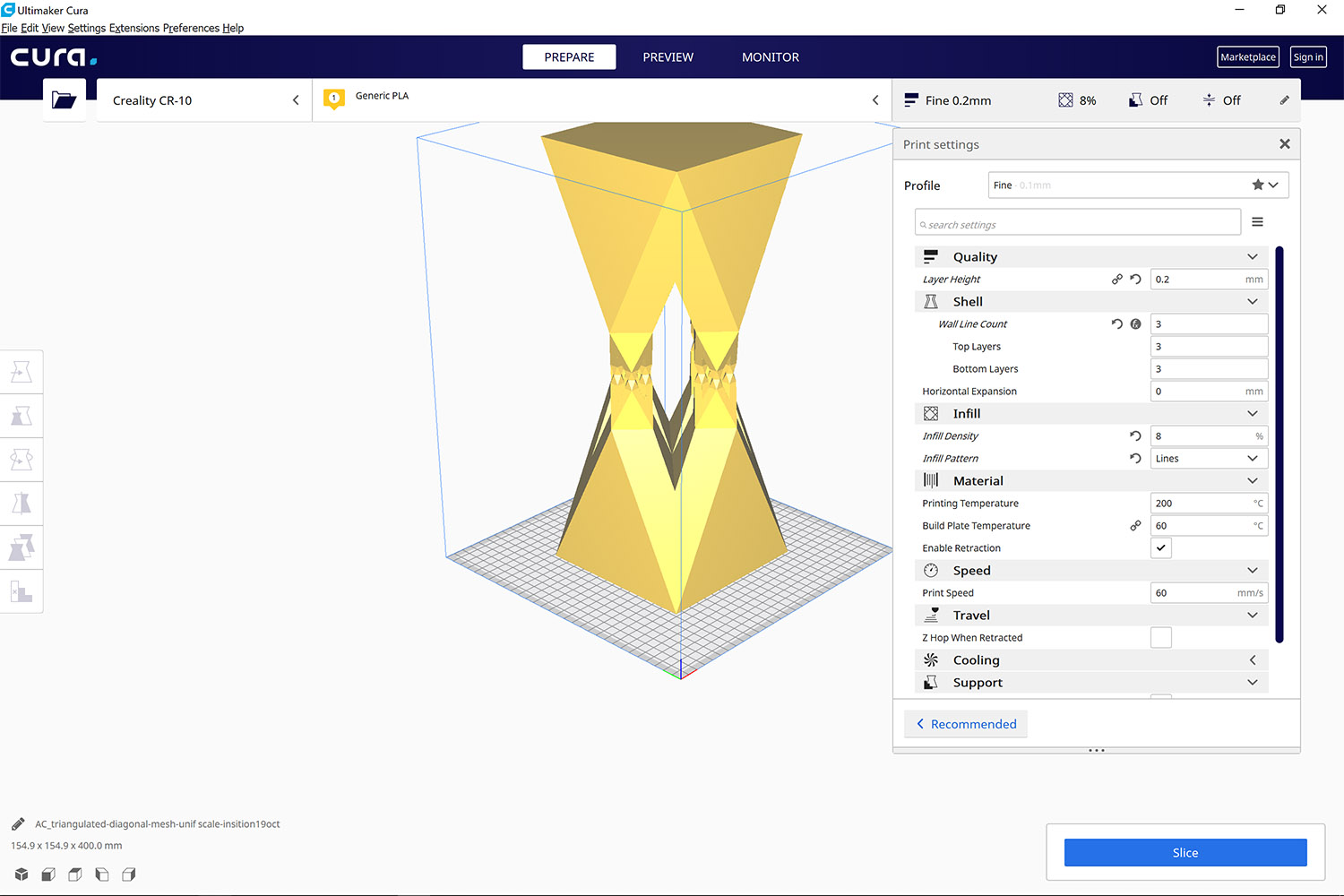Image resolution: width=1344 pixels, height=896 pixels.
Task: Open Per Model Settings tool
Action: [22, 547]
